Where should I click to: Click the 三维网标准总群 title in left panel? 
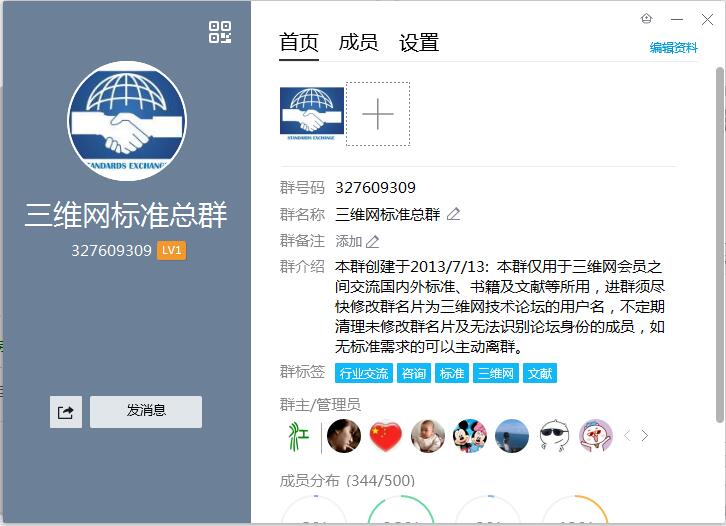point(126,215)
